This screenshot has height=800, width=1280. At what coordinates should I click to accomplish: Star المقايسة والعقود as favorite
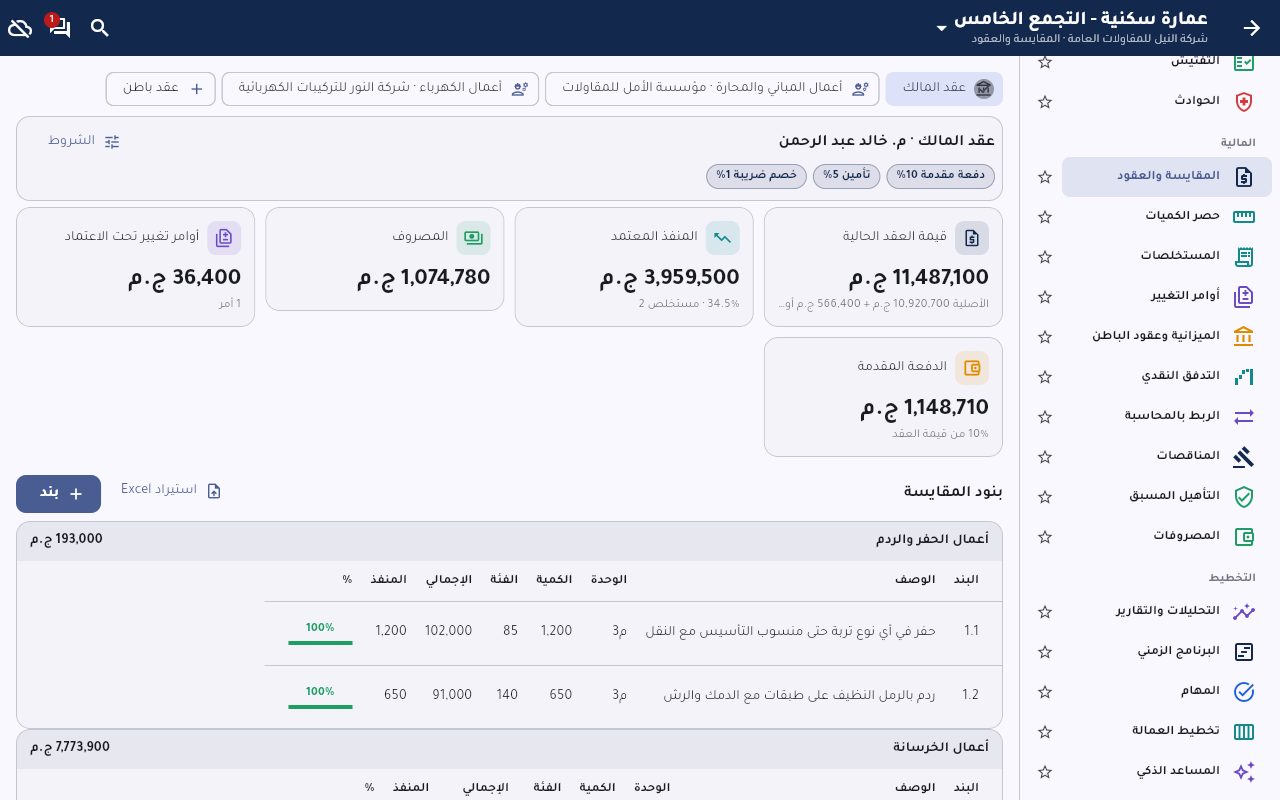[1045, 177]
